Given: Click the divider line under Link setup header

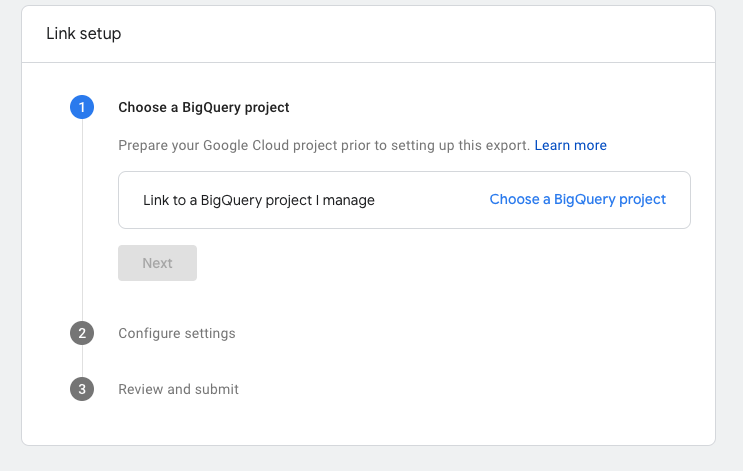Looking at the screenshot, I should (368, 62).
